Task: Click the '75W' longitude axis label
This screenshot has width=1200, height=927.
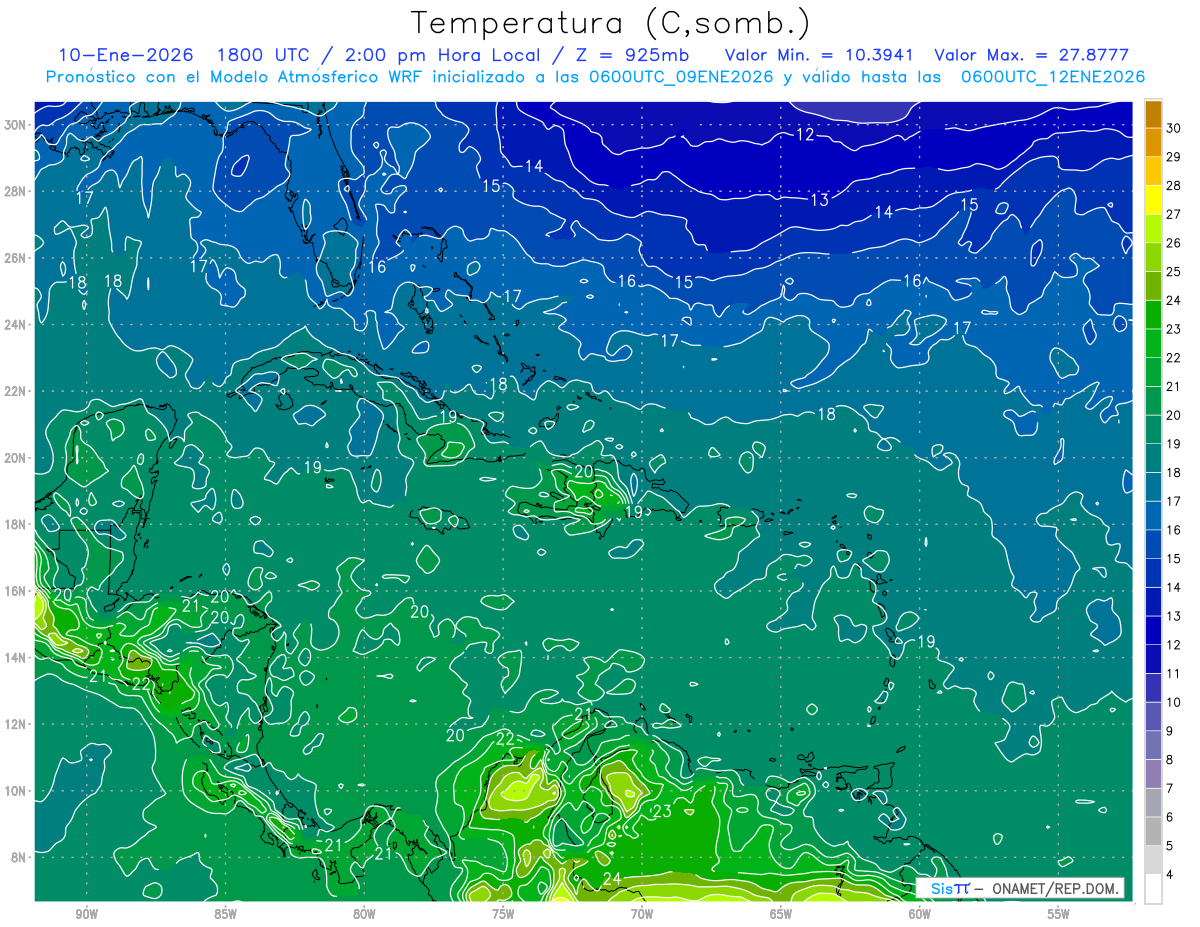Action: [503, 914]
